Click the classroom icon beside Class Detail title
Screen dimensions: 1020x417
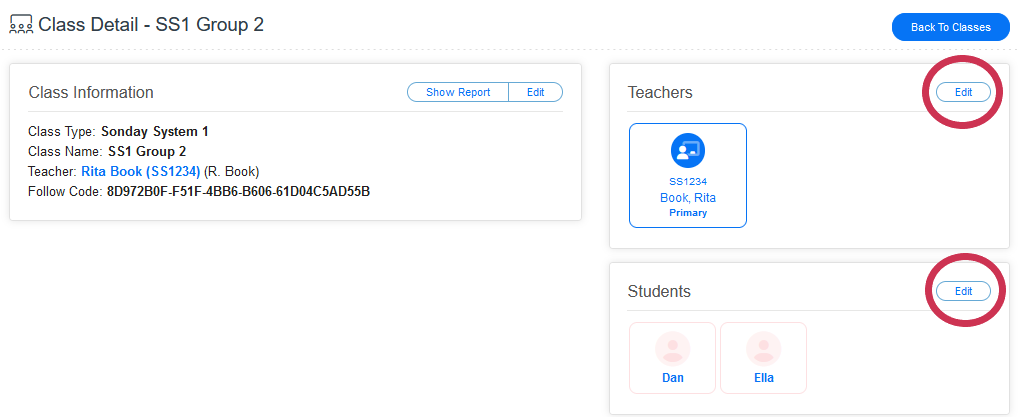(21, 25)
